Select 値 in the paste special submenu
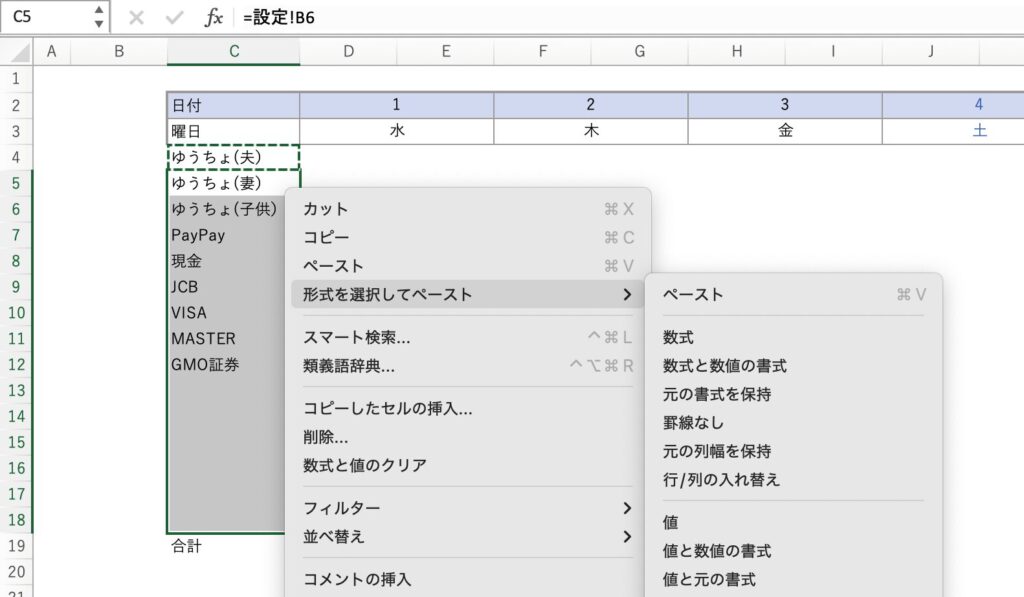The width and height of the screenshot is (1024, 597). click(670, 522)
